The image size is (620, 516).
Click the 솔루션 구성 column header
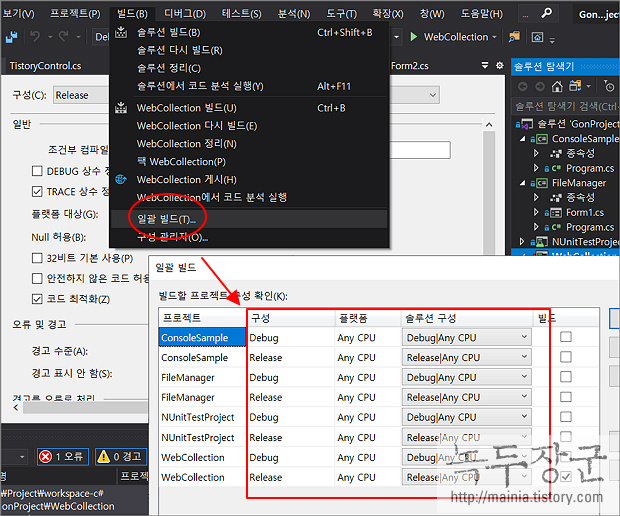(x=467, y=318)
